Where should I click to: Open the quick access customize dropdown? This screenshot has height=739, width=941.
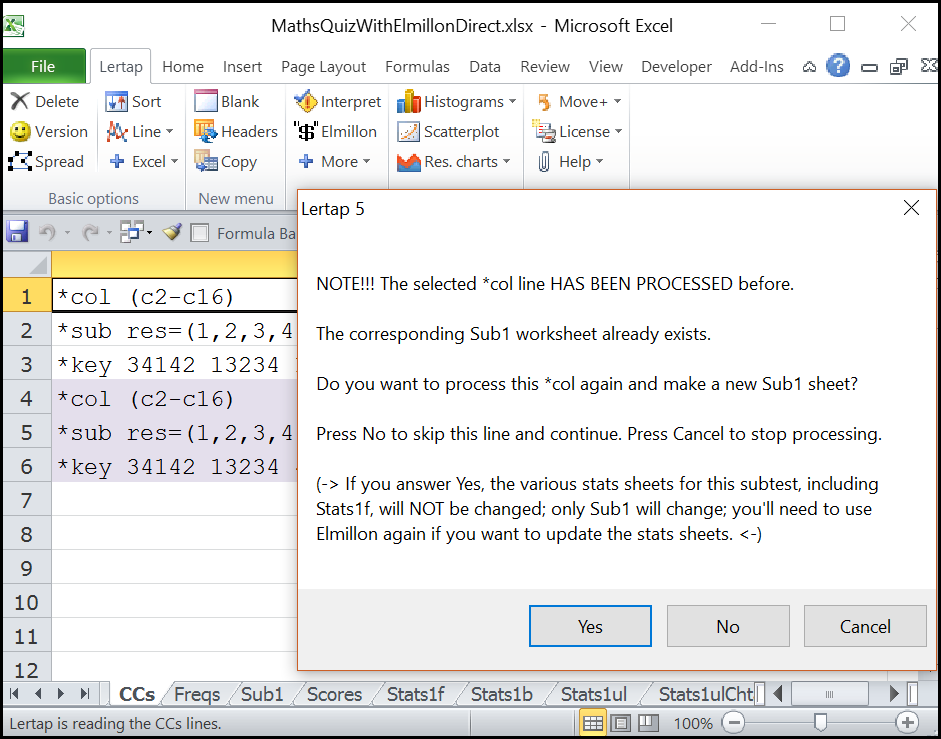click(x=149, y=232)
